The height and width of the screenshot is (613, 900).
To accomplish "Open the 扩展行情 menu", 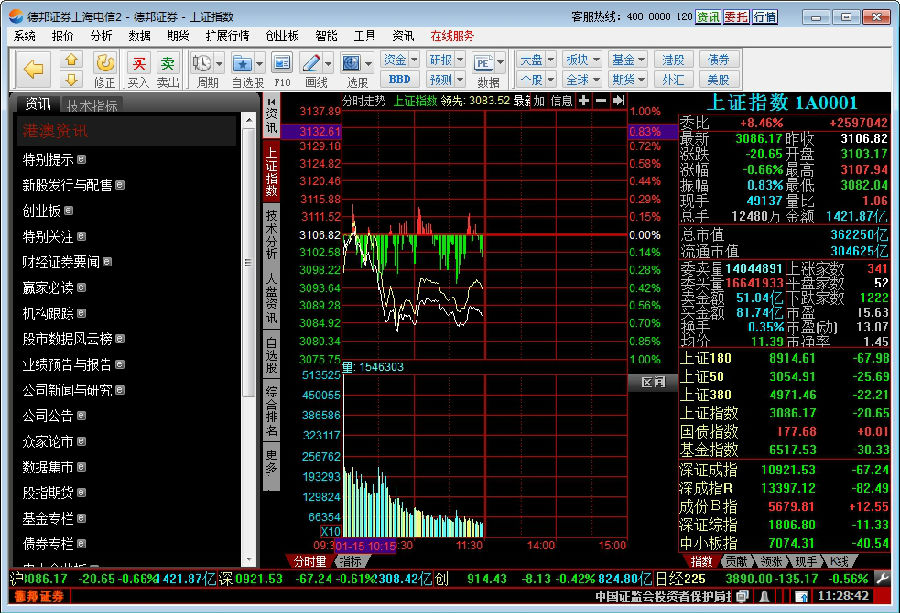I will [x=227, y=35].
